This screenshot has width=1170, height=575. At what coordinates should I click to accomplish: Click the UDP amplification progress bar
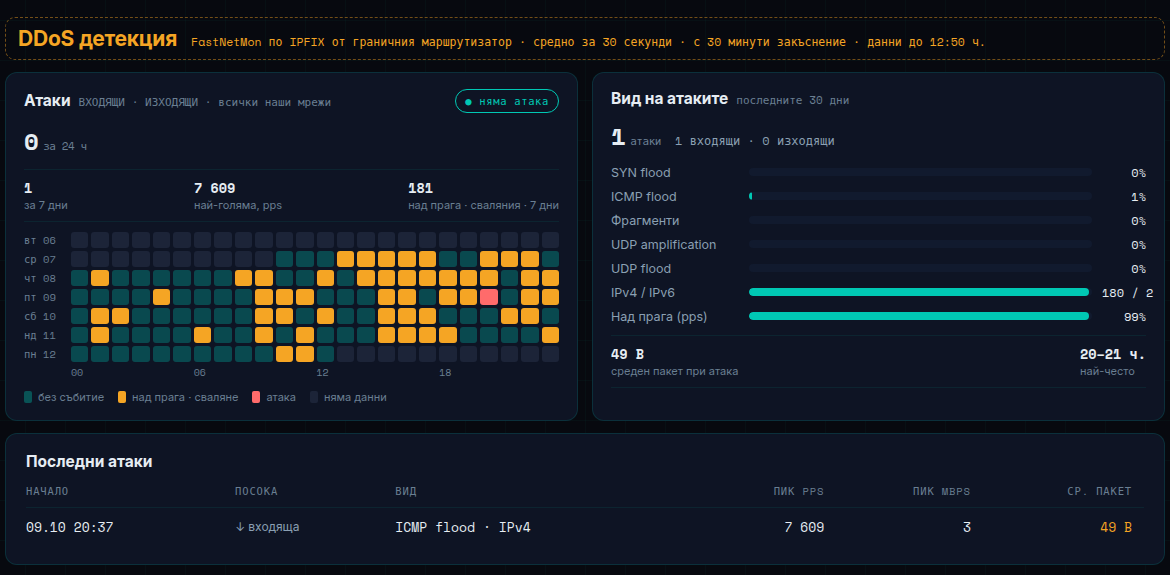919,245
